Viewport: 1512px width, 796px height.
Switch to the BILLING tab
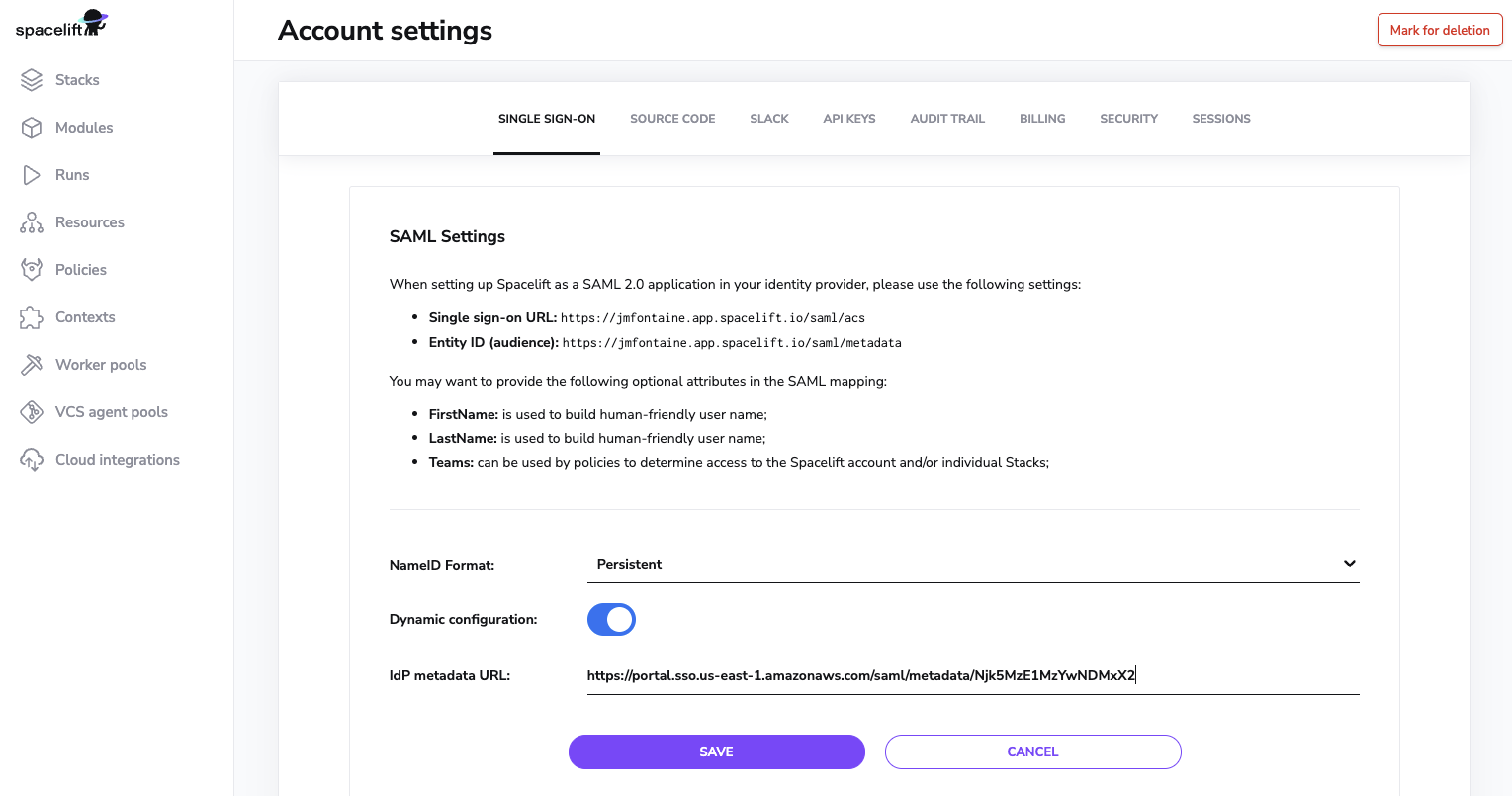(x=1042, y=118)
